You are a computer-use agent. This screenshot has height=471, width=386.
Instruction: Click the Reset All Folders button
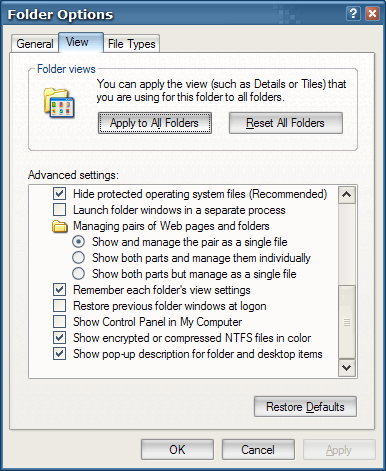[x=286, y=123]
